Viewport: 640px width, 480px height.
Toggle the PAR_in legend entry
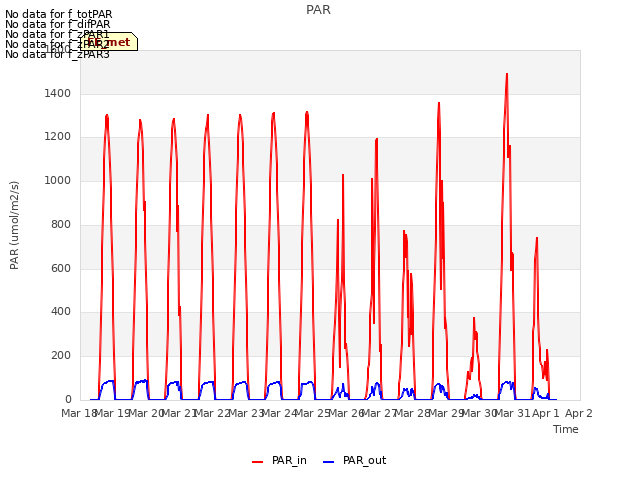[x=280, y=461]
